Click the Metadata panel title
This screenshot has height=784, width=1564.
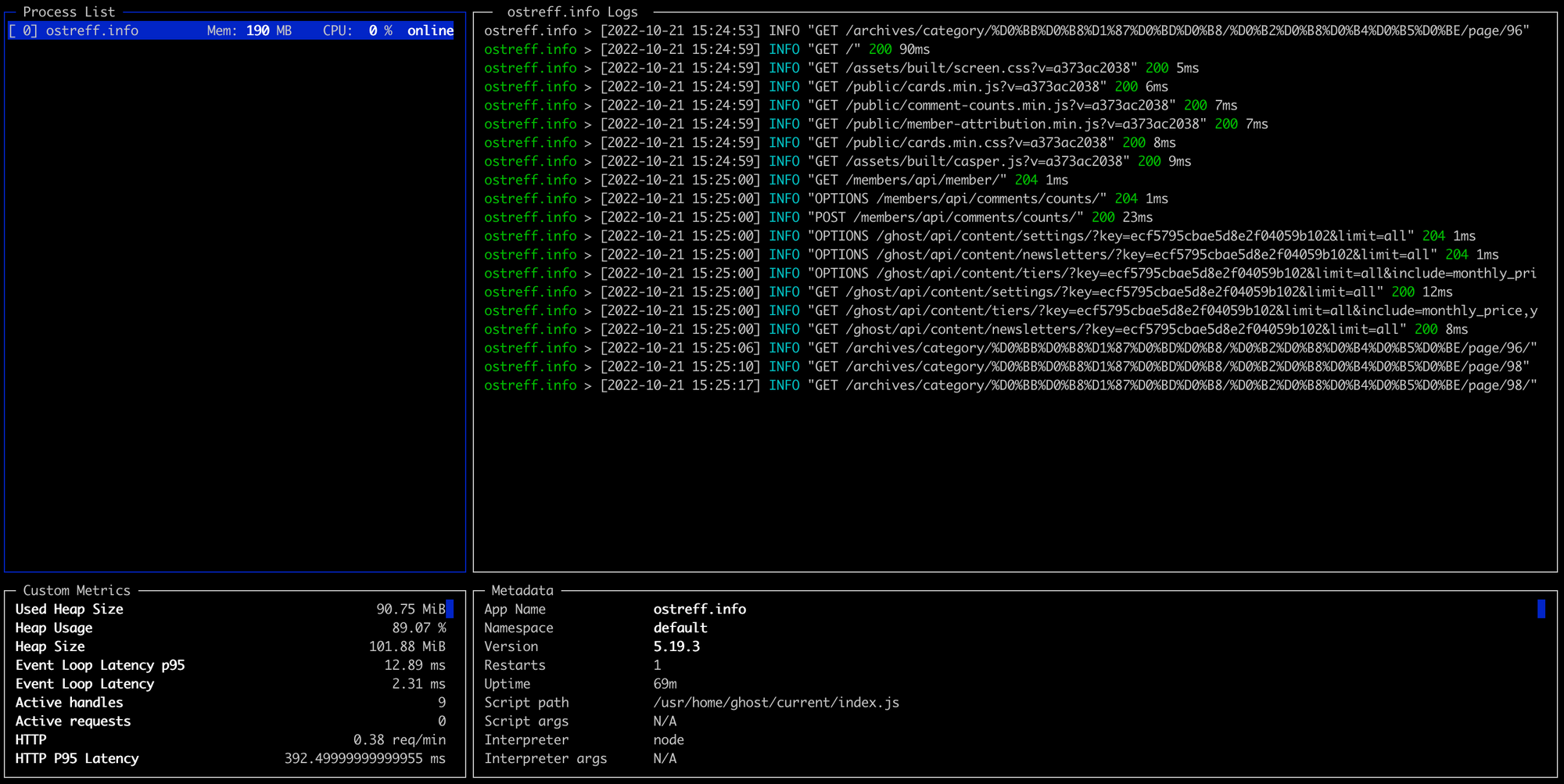pos(522,590)
